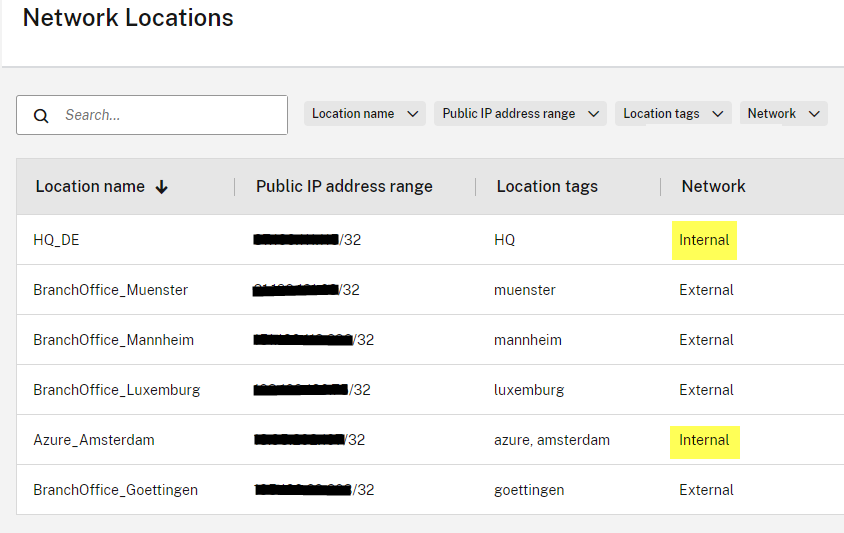Click the 'azure, amsterdam' location tags cell

(552, 440)
